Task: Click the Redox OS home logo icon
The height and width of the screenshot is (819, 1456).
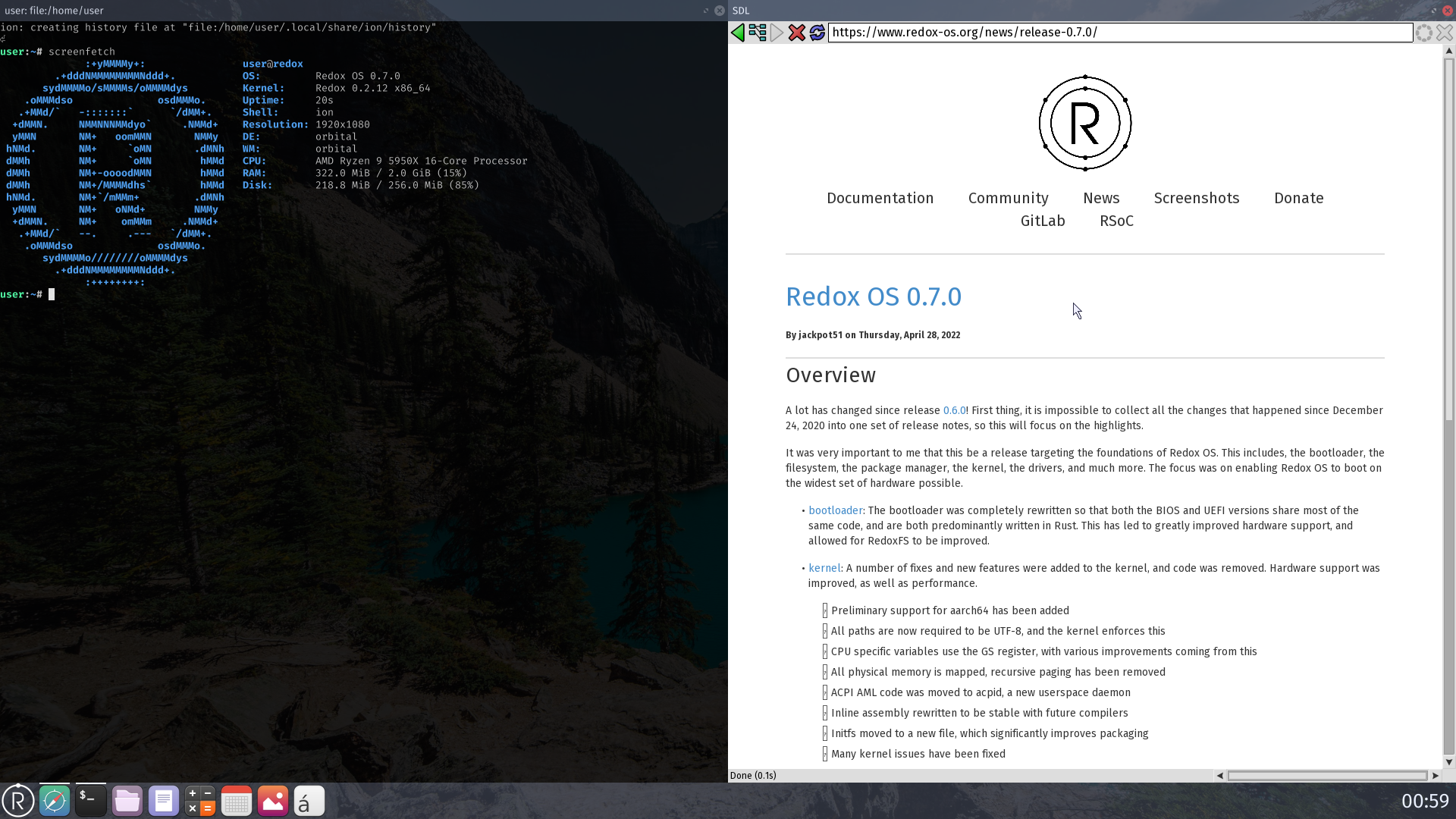Action: tap(1085, 122)
